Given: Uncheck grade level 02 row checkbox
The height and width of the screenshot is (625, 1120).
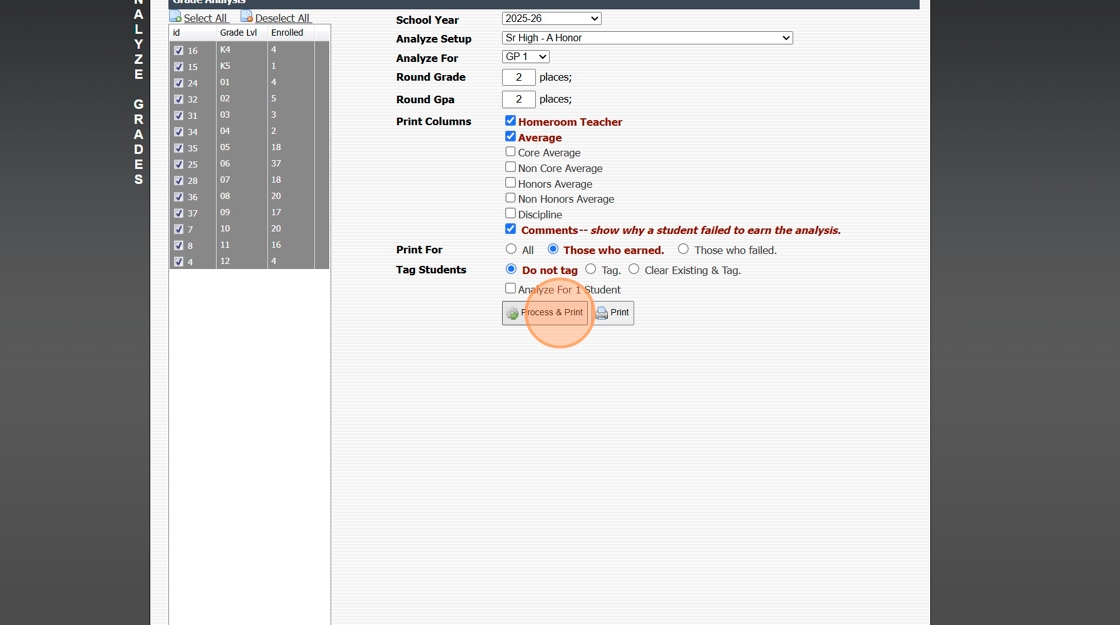Looking at the screenshot, I should pyautogui.click(x=179, y=99).
